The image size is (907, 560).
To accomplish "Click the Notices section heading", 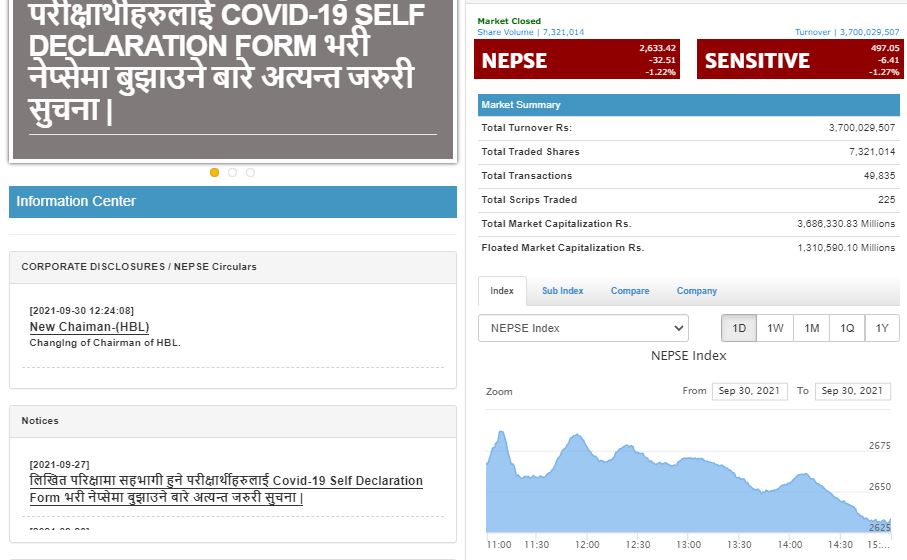I will click(40, 421).
